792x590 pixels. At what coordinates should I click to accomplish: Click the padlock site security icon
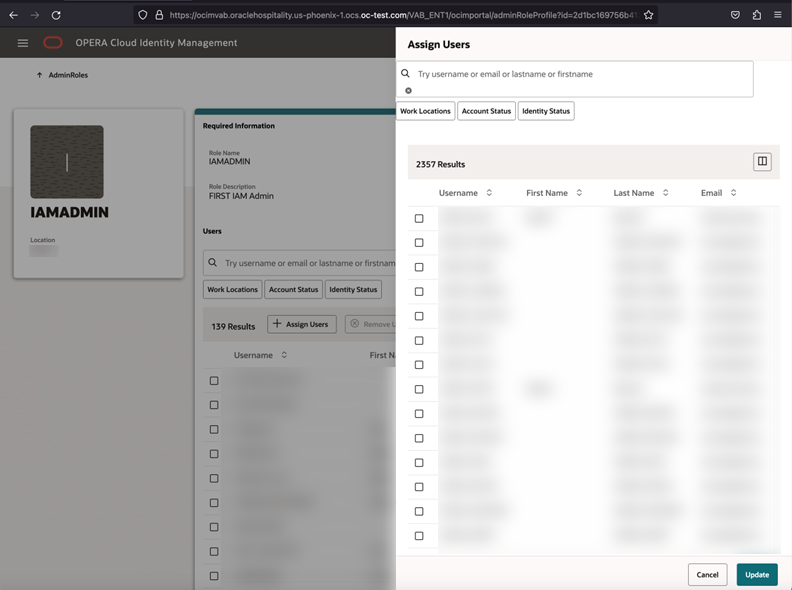click(x=159, y=15)
